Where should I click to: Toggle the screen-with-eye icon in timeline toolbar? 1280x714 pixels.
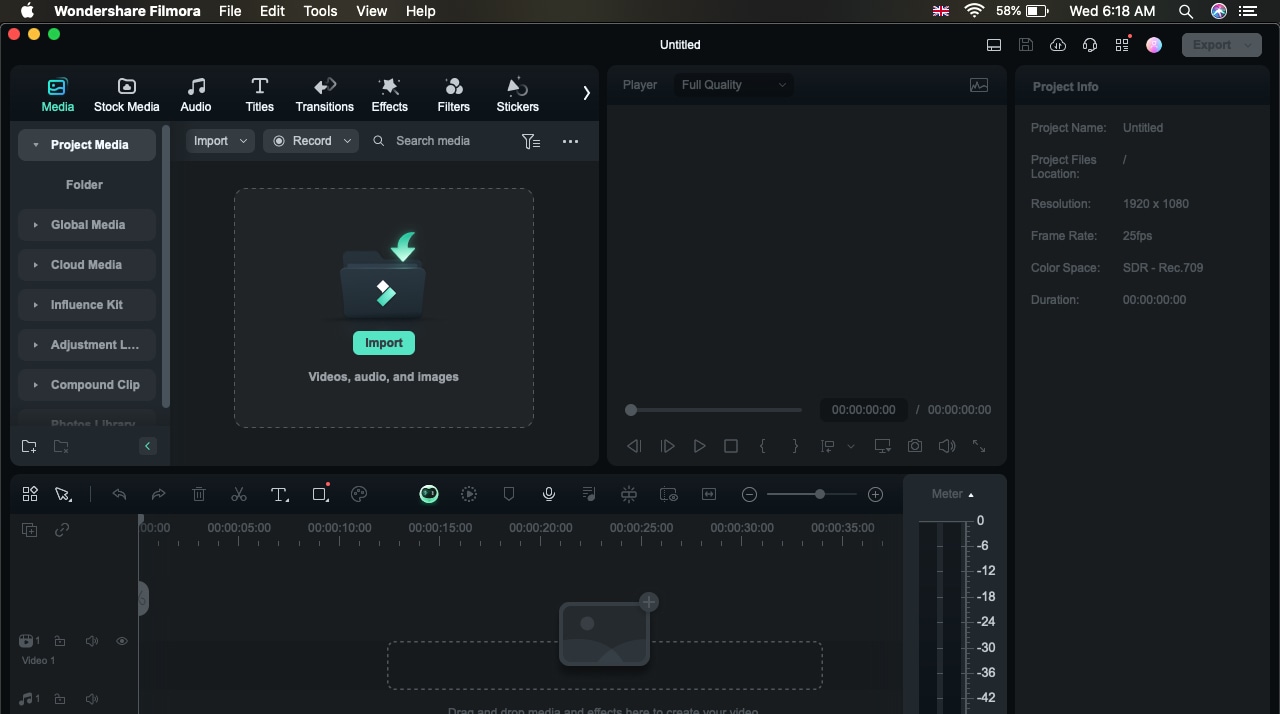pos(669,494)
